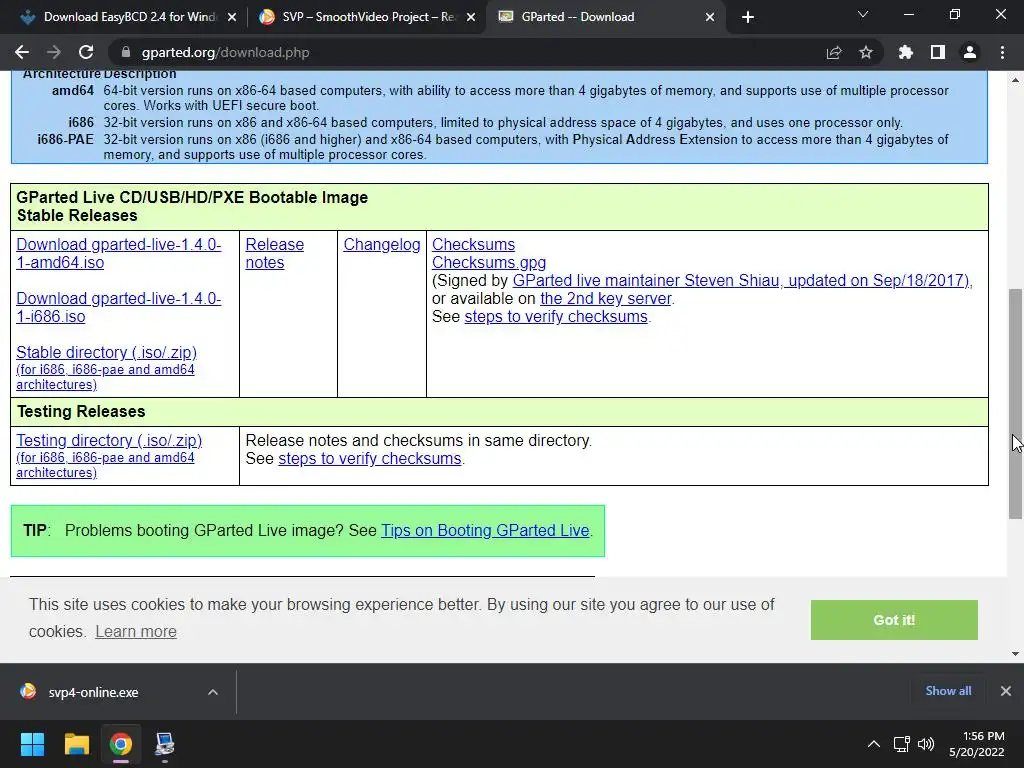The height and width of the screenshot is (768, 1024).
Task: Open the Release notes link
Action: [x=274, y=253]
